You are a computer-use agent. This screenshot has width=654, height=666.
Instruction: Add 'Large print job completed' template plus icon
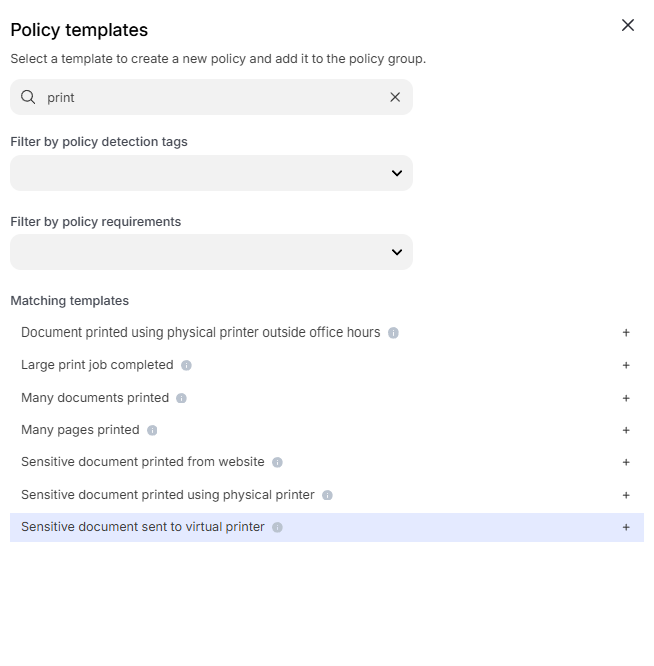pos(626,365)
